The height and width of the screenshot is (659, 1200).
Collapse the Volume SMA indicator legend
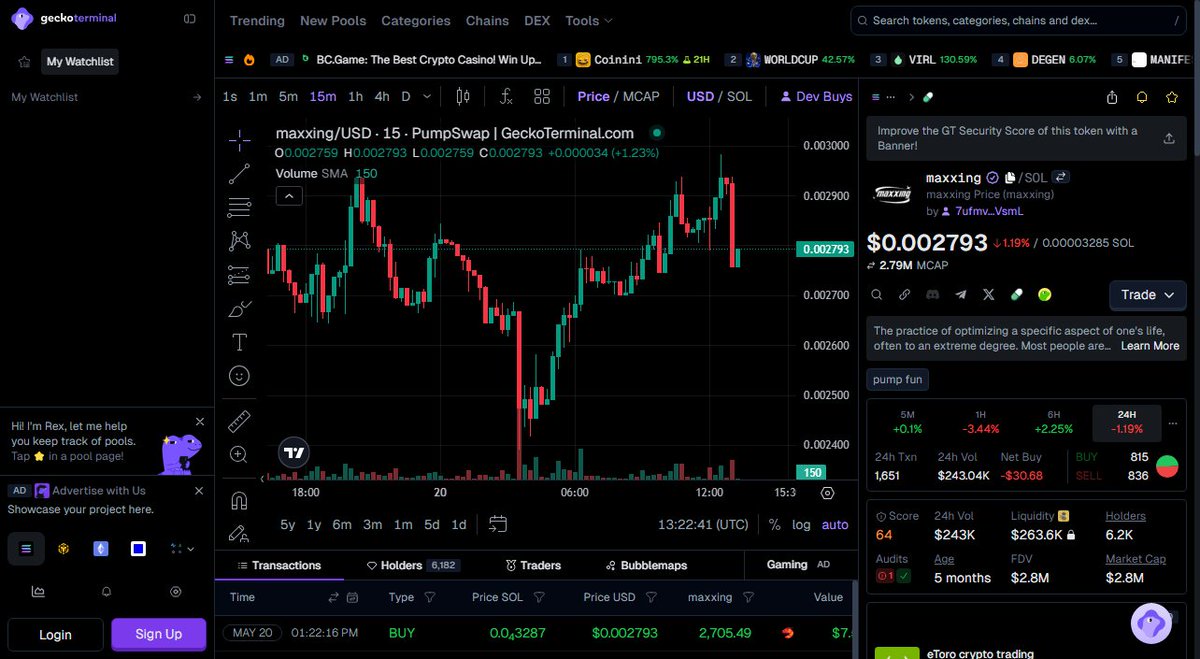289,196
